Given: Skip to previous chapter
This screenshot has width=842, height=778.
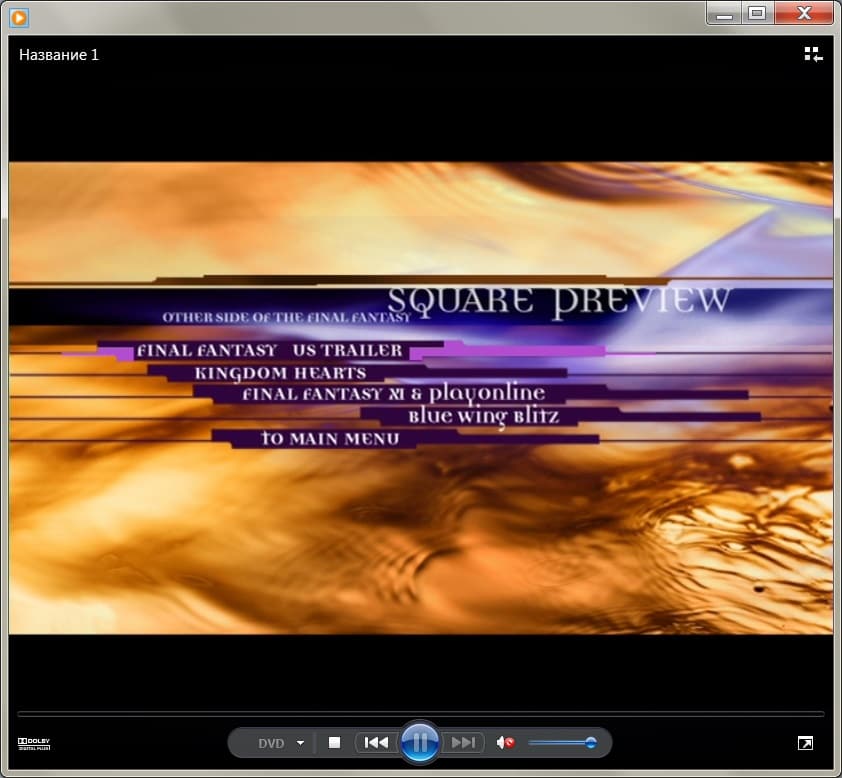Looking at the screenshot, I should (x=376, y=743).
